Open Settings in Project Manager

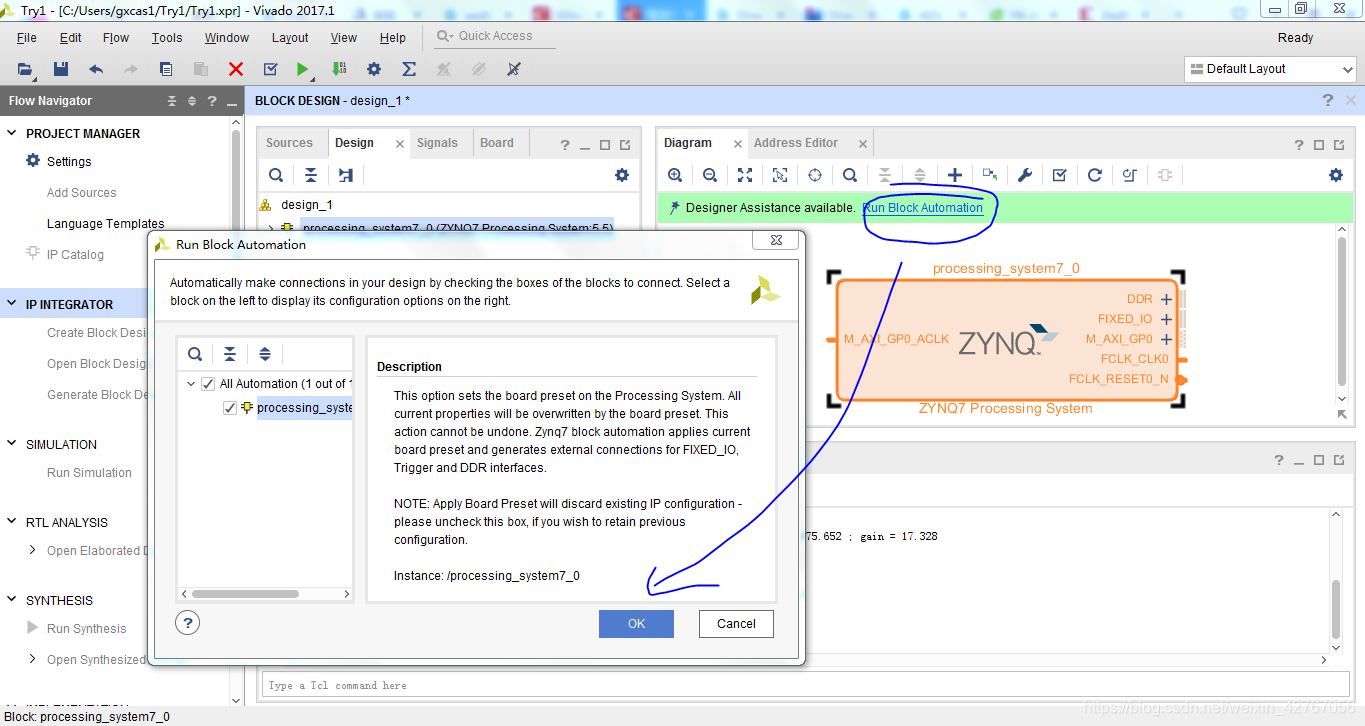click(x=69, y=161)
